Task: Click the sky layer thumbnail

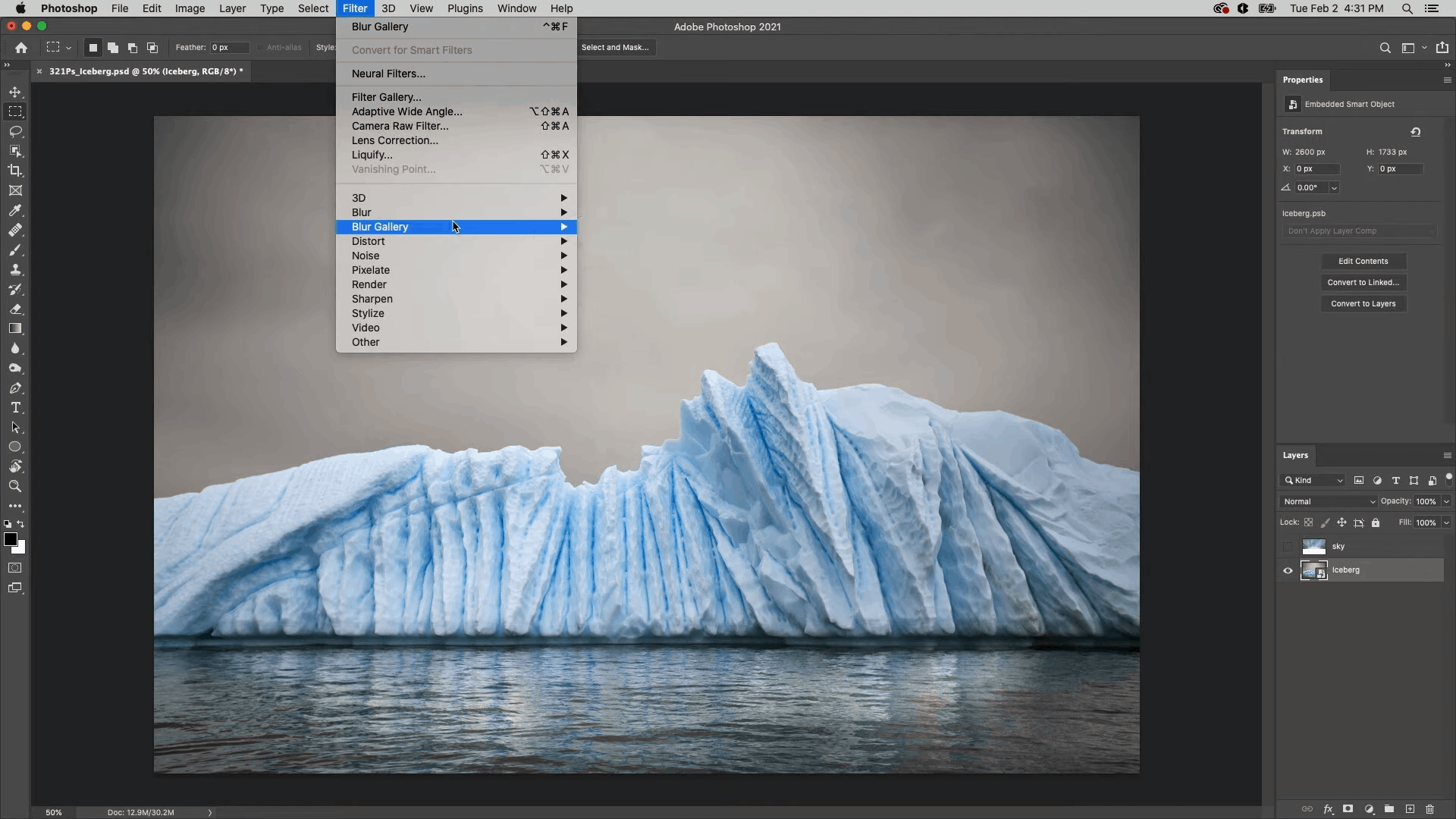Action: 1313,547
